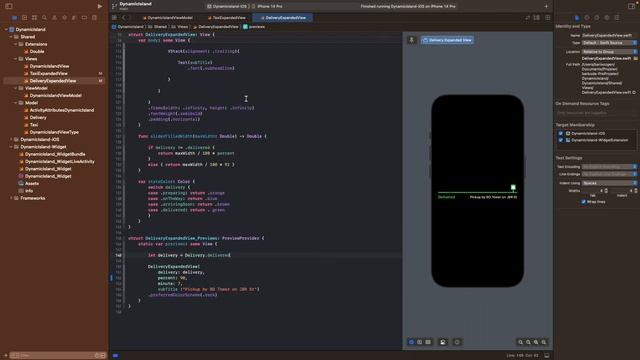Reveal file path folder icon in inspector
Viewport: 640px width, 360px height.
point(636,58)
